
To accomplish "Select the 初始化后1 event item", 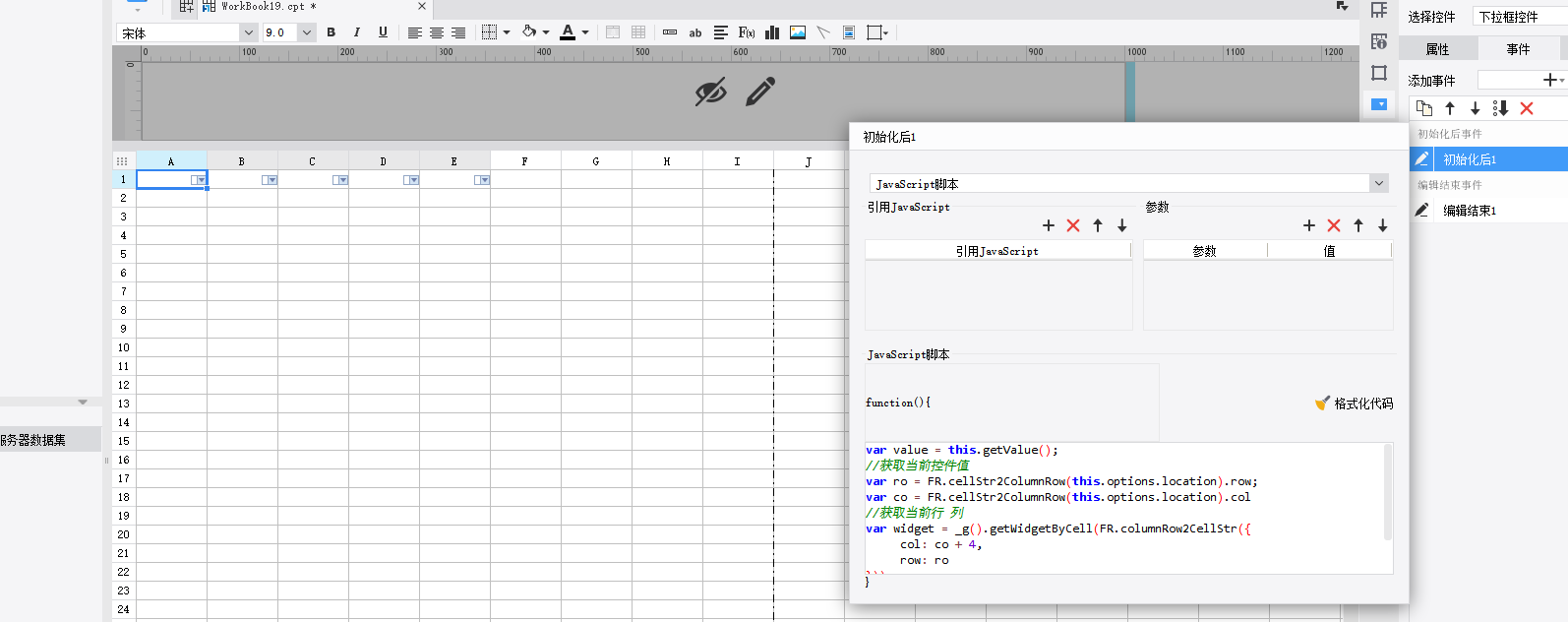I will coord(1488,158).
